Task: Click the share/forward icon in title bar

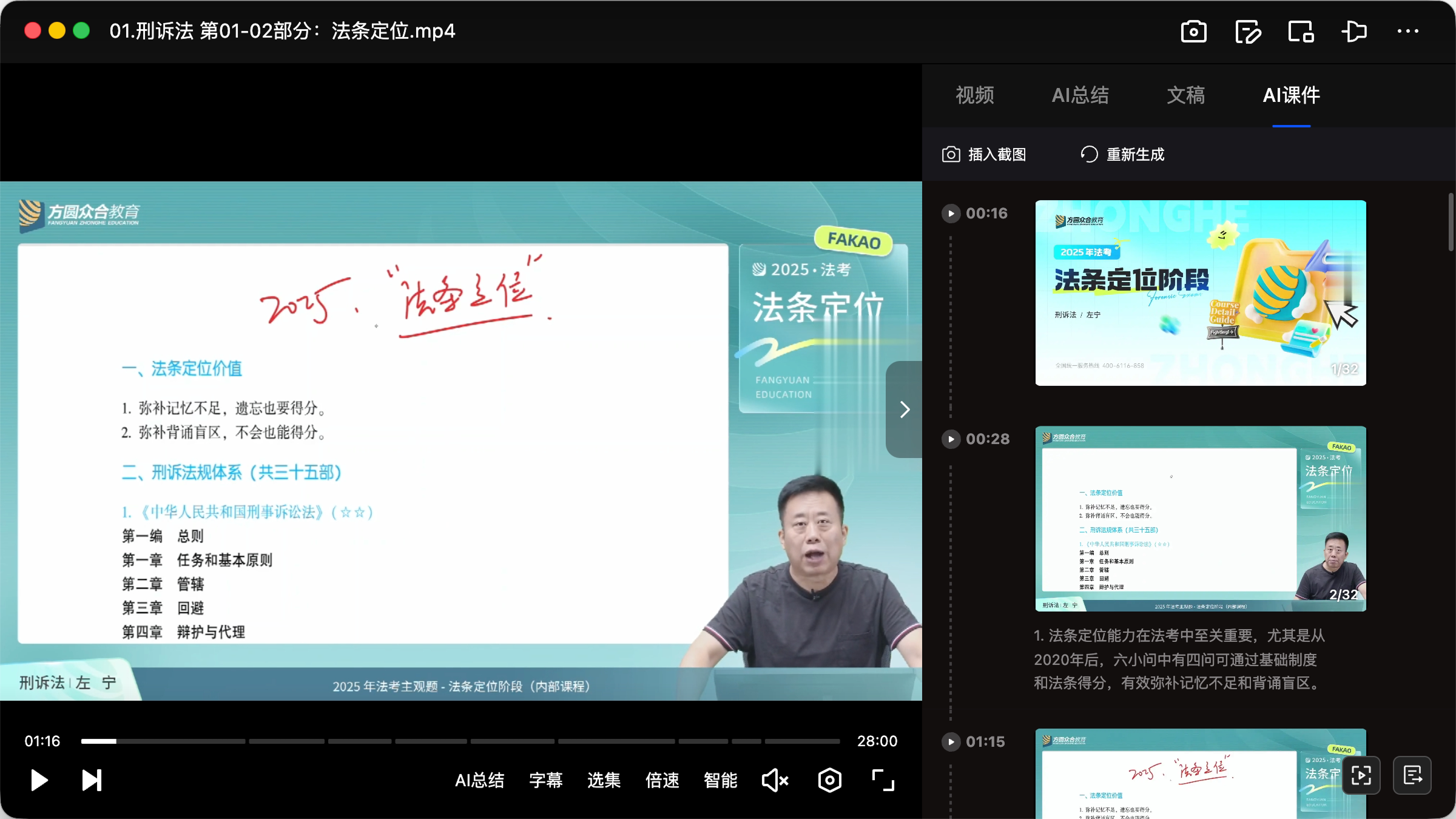Action: click(x=1354, y=32)
